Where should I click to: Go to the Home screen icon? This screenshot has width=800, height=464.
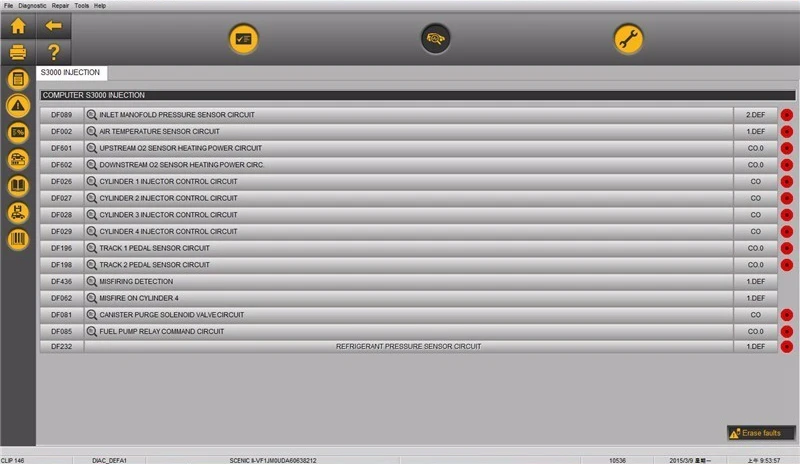pyautogui.click(x=18, y=26)
